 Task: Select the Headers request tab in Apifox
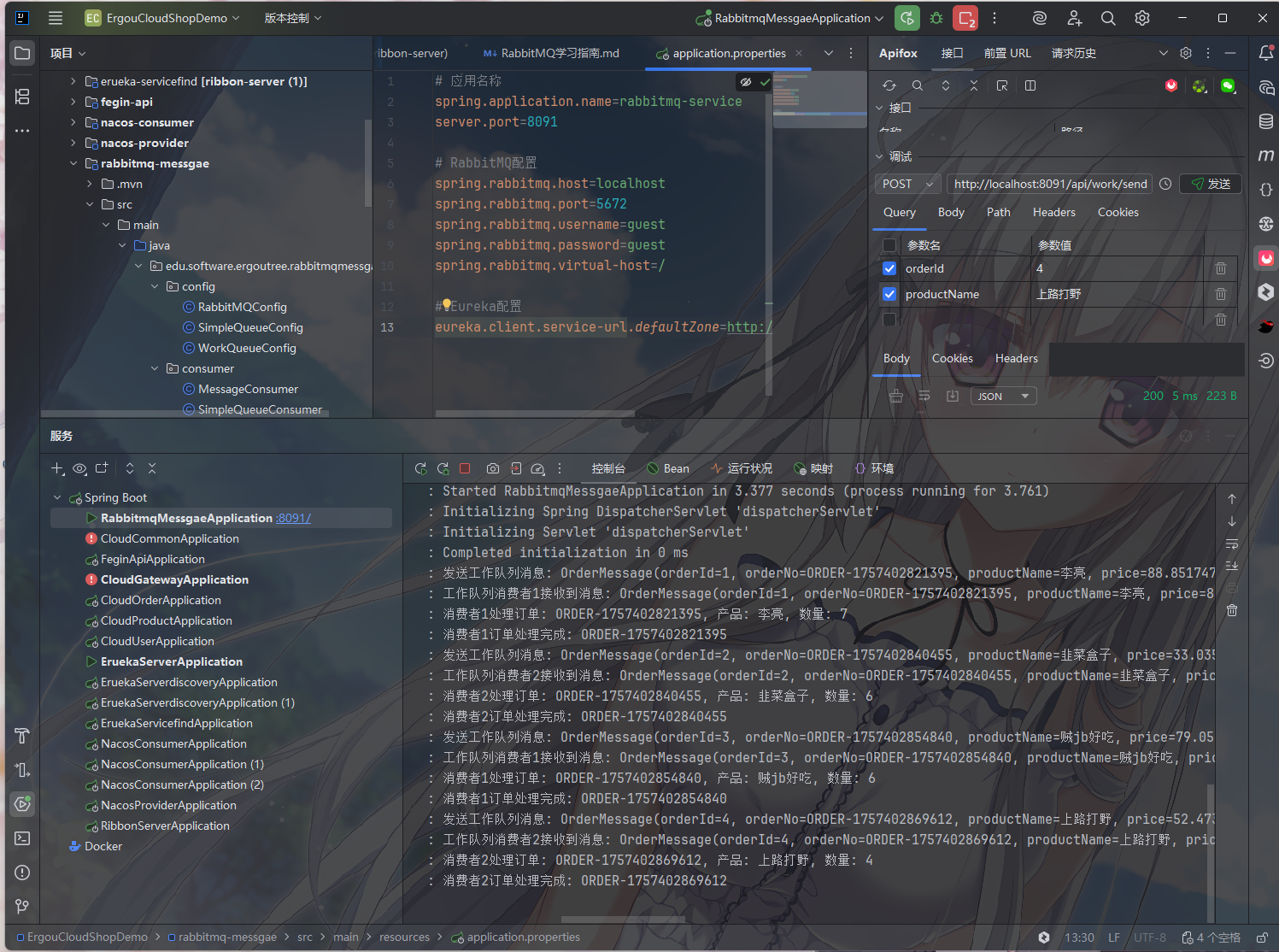point(1053,212)
